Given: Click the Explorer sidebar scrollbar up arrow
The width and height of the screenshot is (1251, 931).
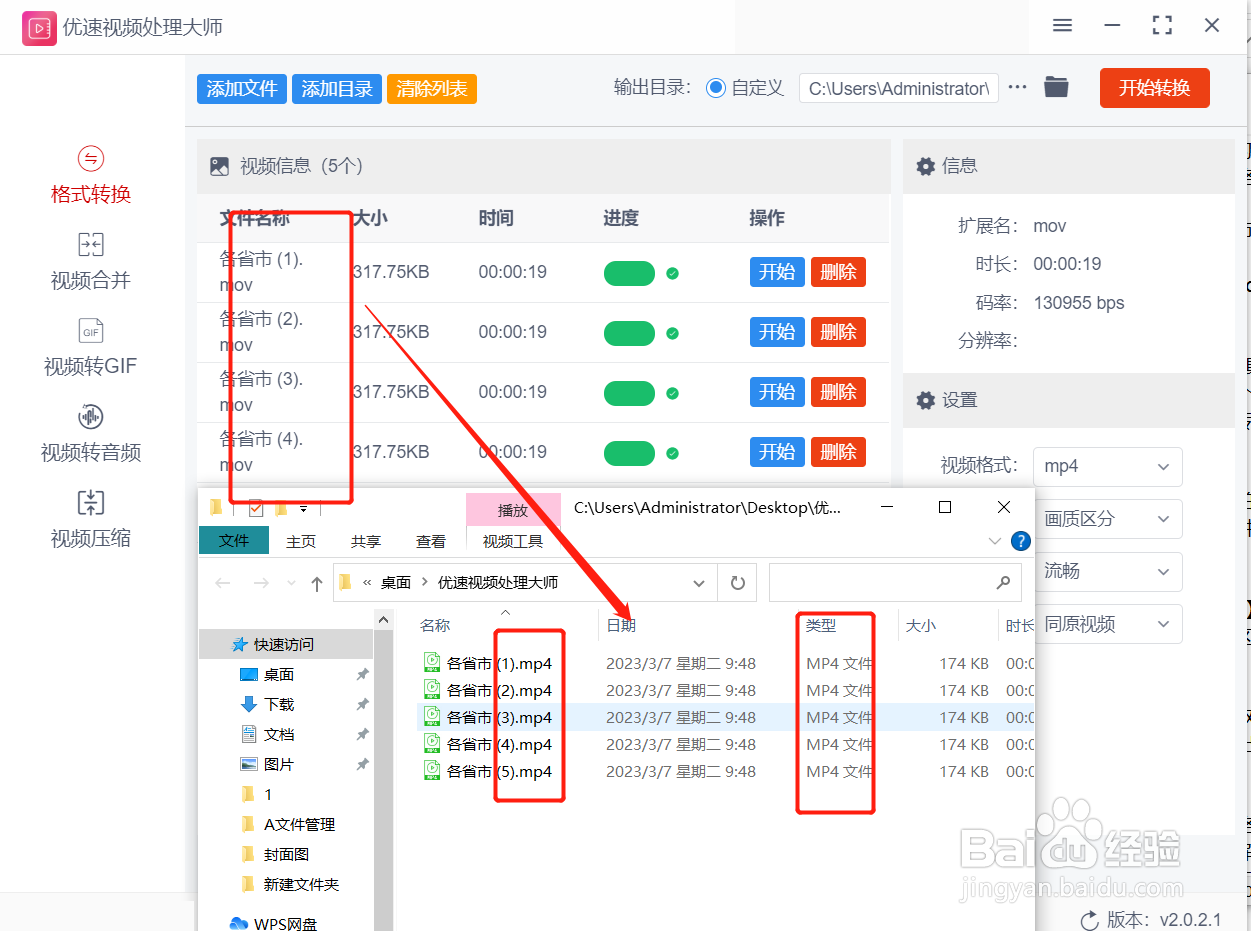Looking at the screenshot, I should [x=384, y=621].
